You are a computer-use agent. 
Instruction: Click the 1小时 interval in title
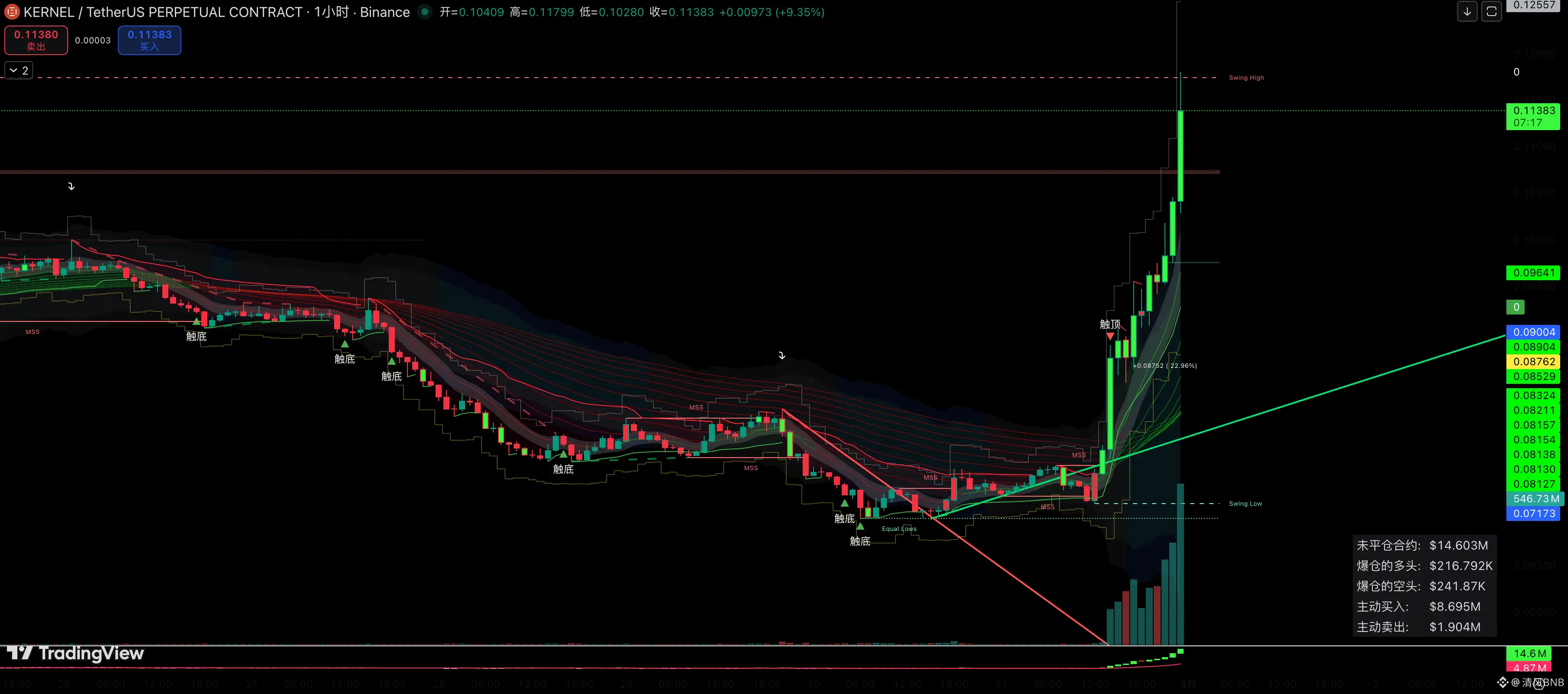[331, 12]
